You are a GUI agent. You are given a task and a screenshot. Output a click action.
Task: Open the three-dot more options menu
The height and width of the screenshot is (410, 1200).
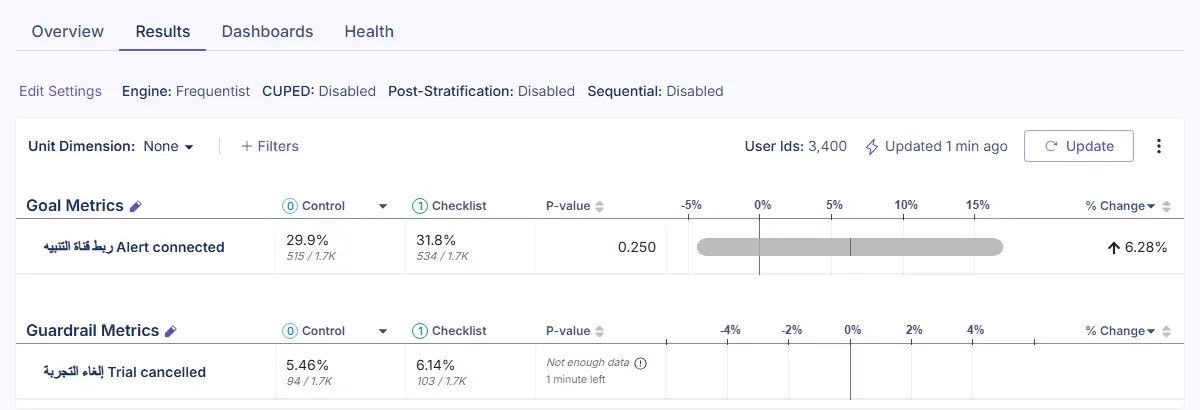coord(1159,146)
